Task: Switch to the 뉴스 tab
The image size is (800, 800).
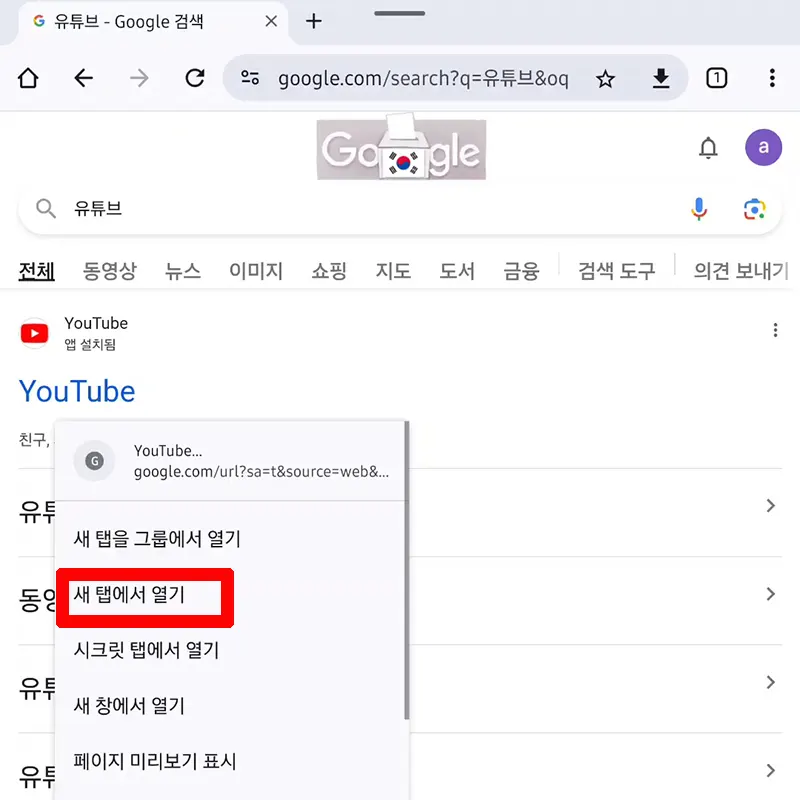Action: point(183,270)
